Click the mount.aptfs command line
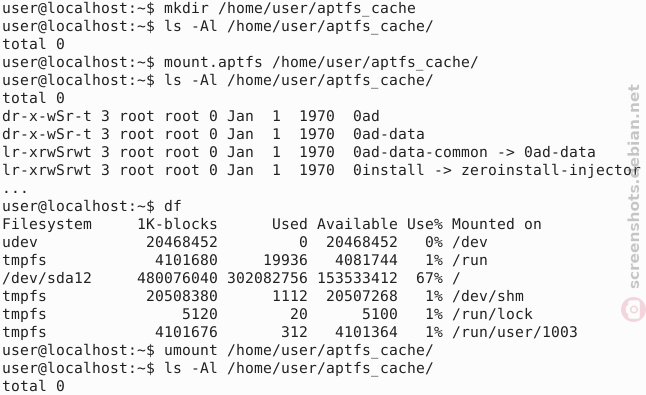 [x=240, y=62]
